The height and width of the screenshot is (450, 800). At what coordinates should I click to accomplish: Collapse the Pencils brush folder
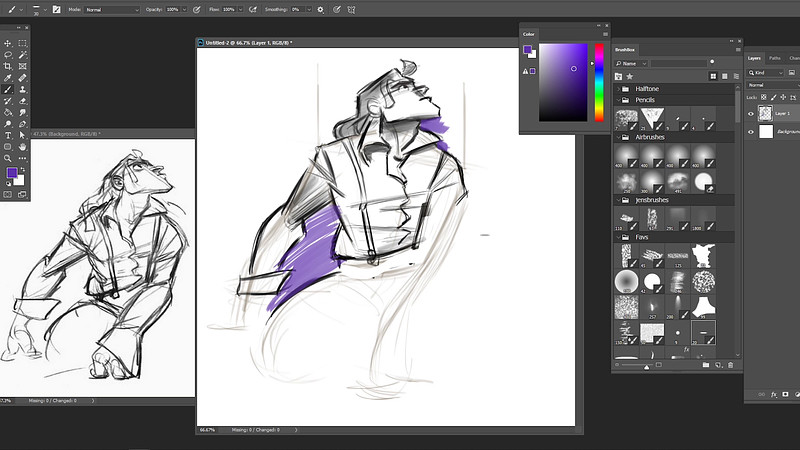tap(619, 100)
